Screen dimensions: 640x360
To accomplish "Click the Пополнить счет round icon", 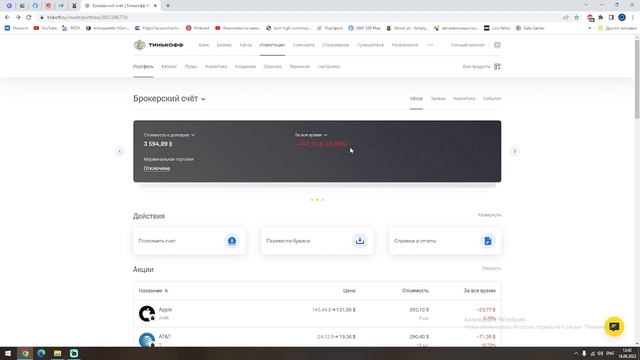I will (232, 241).
